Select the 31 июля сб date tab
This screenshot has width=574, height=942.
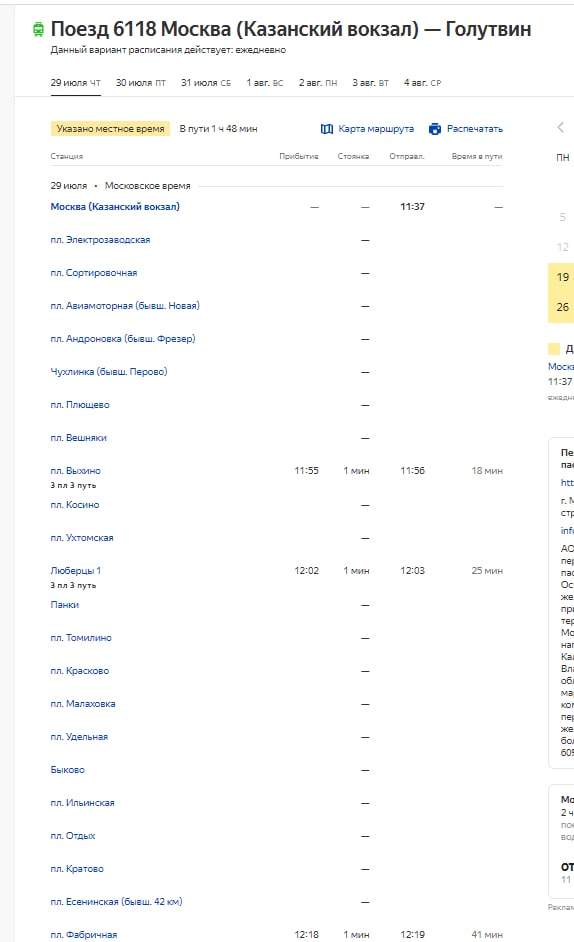point(206,83)
